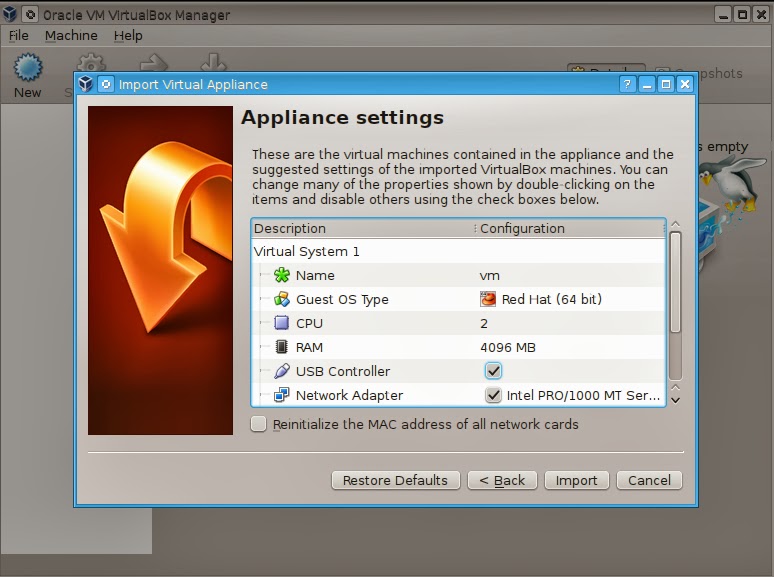Click the green Name icon in the appliance list
This screenshot has width=774, height=577.
tap(282, 275)
